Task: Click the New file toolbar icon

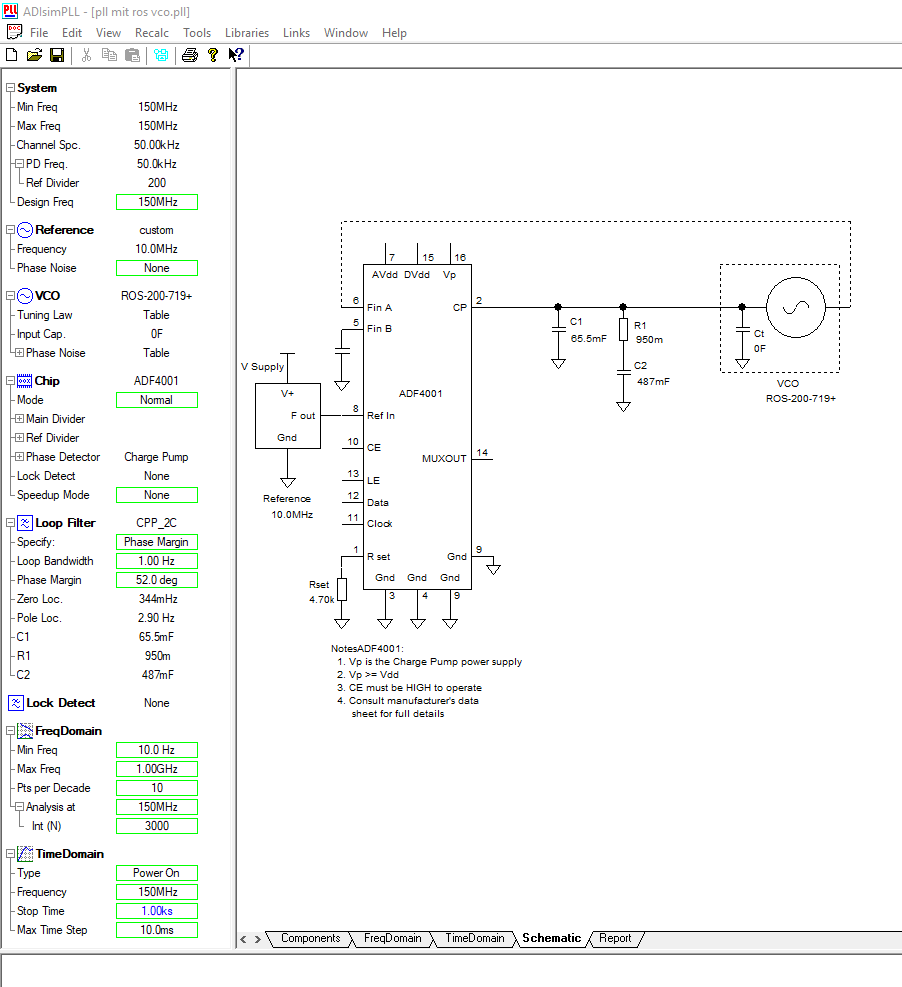Action: coord(11,55)
